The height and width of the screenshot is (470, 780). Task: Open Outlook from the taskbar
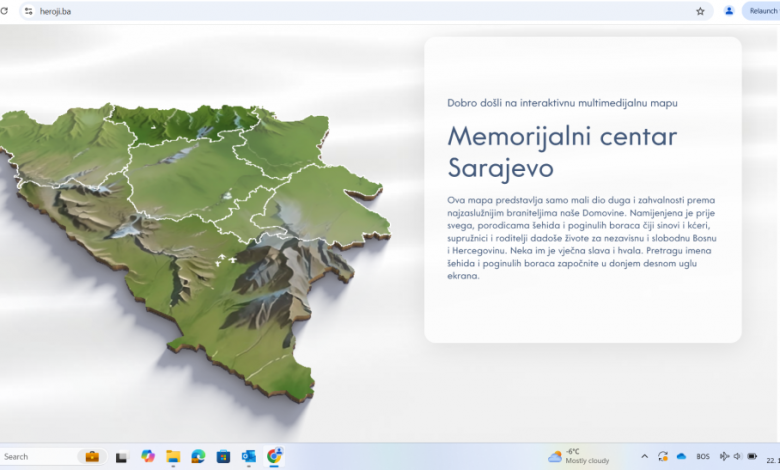coord(248,456)
